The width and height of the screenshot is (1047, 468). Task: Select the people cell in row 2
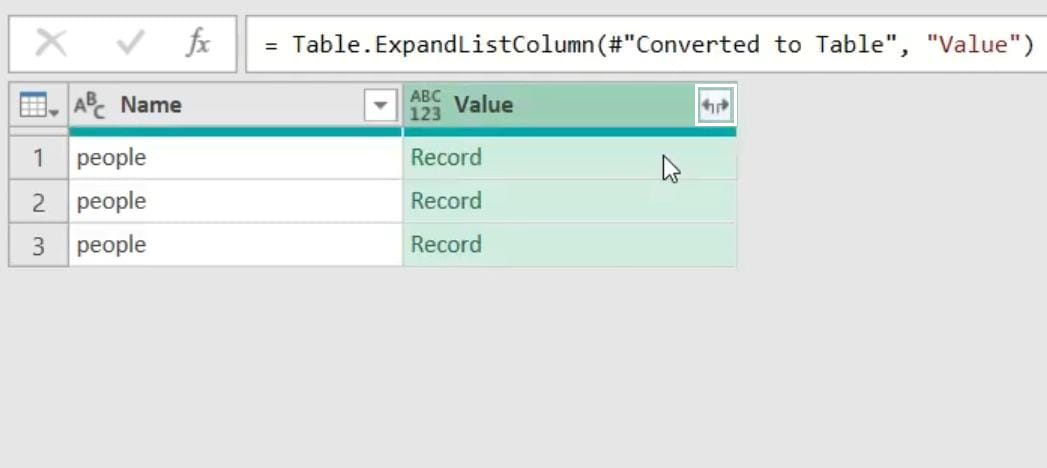[235, 202]
